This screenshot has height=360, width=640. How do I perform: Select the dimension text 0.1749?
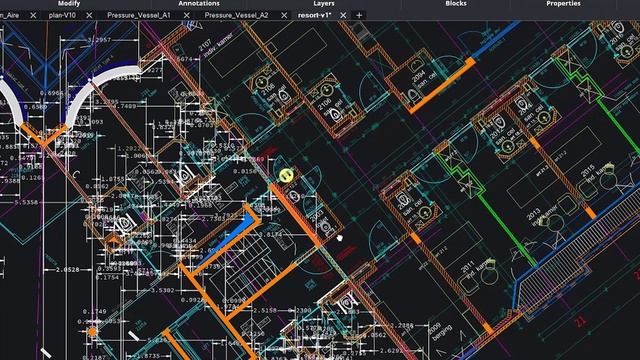coord(94,311)
